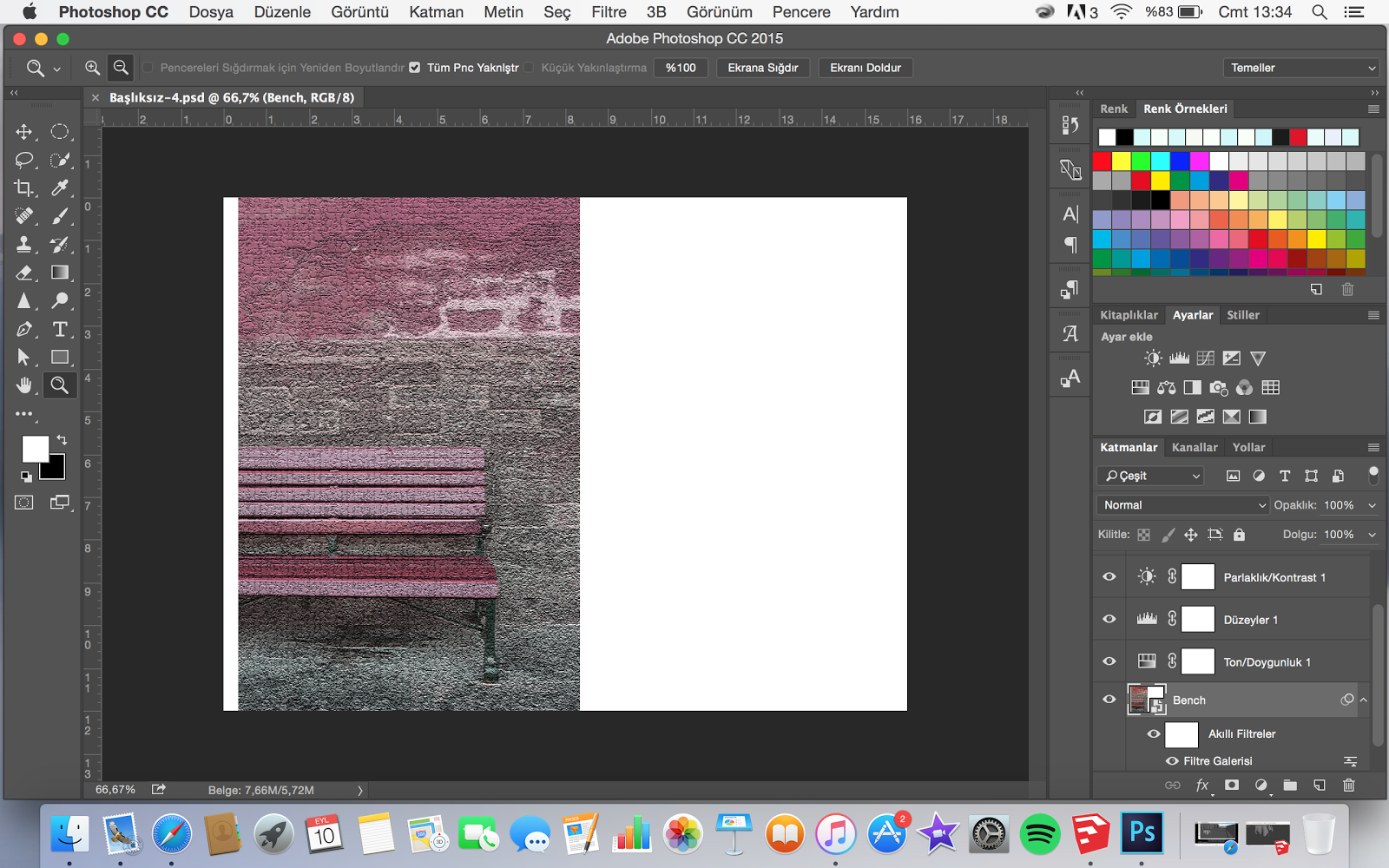Open the Filtre menu
1389x868 pixels.
(x=609, y=12)
